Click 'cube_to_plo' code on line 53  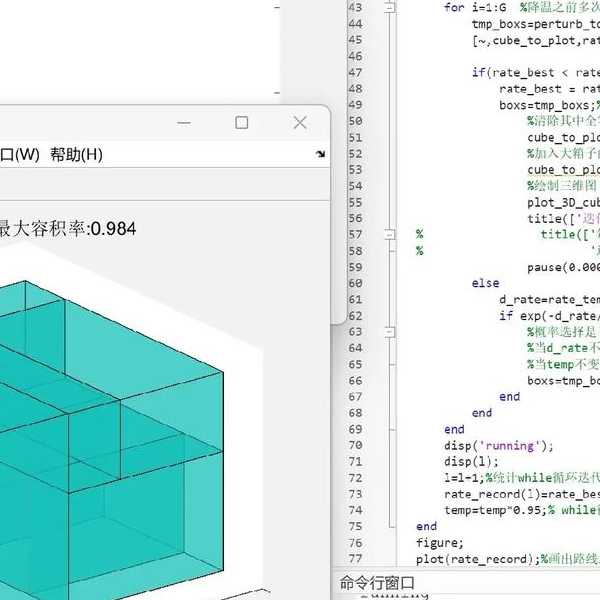tap(563, 170)
